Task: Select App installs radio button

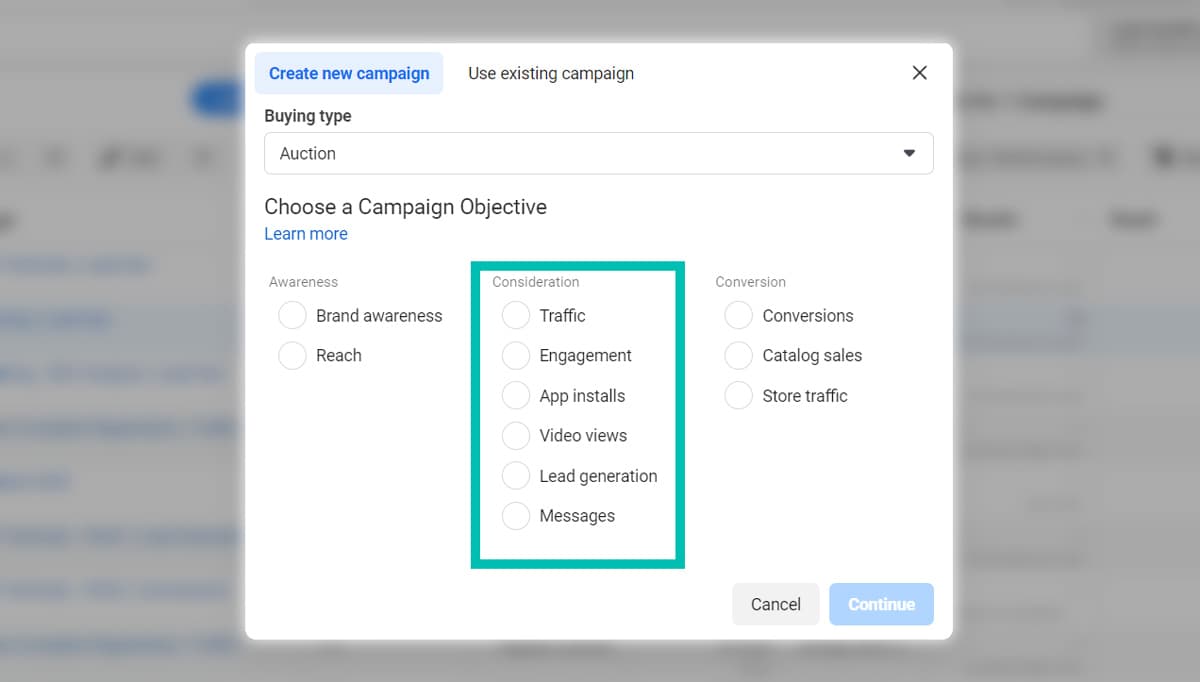Action: [516, 396]
